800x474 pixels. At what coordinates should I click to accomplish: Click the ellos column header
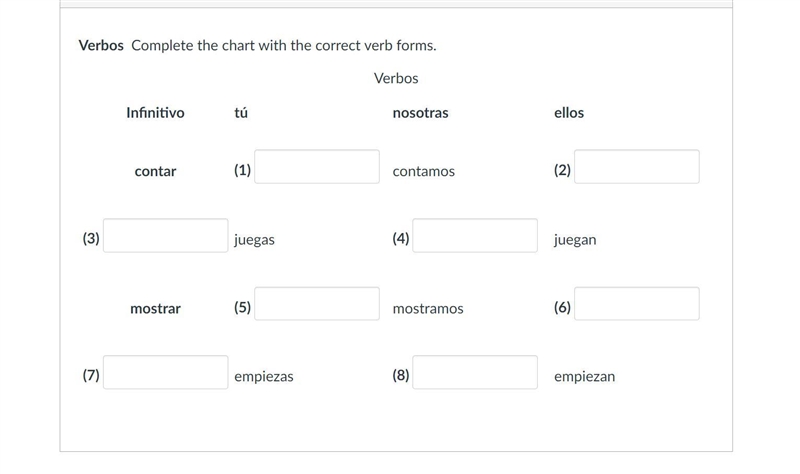click(x=569, y=113)
